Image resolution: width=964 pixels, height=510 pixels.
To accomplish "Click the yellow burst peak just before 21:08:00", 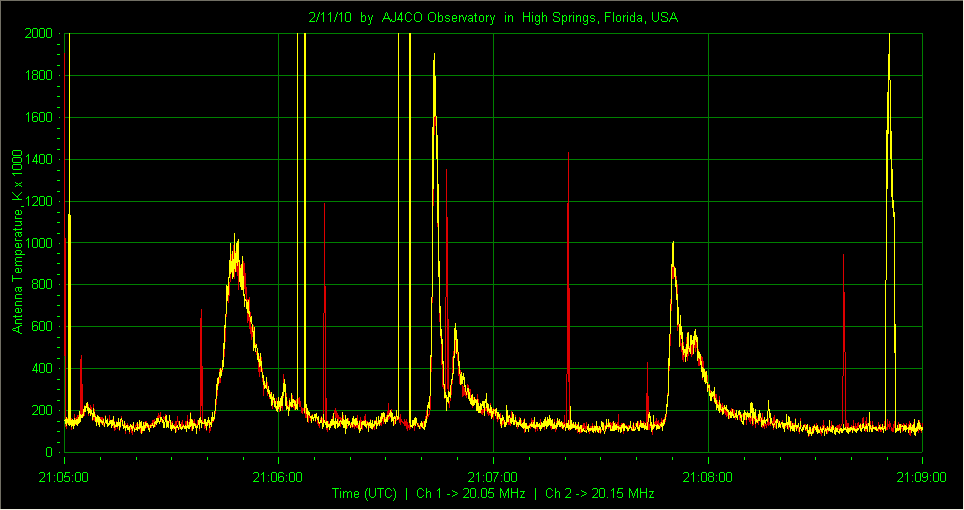I will tap(673, 243).
